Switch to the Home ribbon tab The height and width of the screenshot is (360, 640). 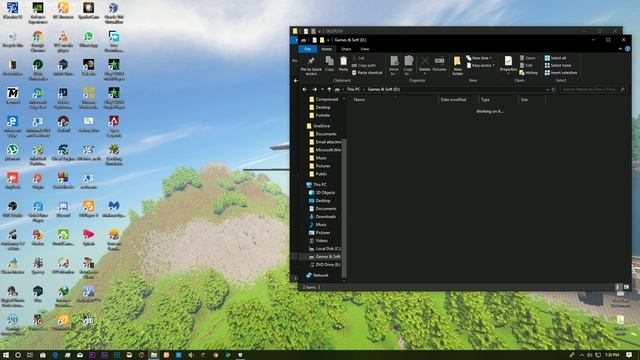[x=327, y=49]
